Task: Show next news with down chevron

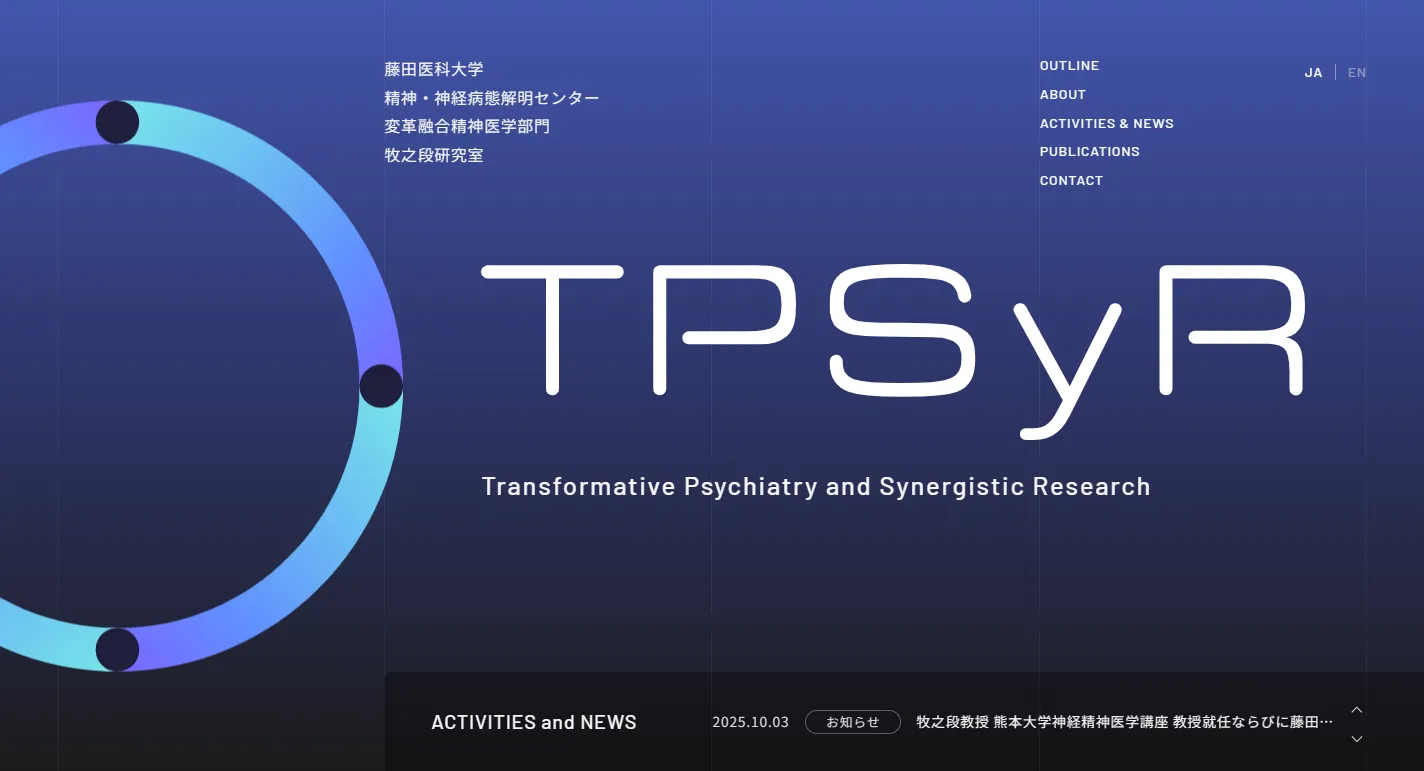Action: [x=1357, y=739]
